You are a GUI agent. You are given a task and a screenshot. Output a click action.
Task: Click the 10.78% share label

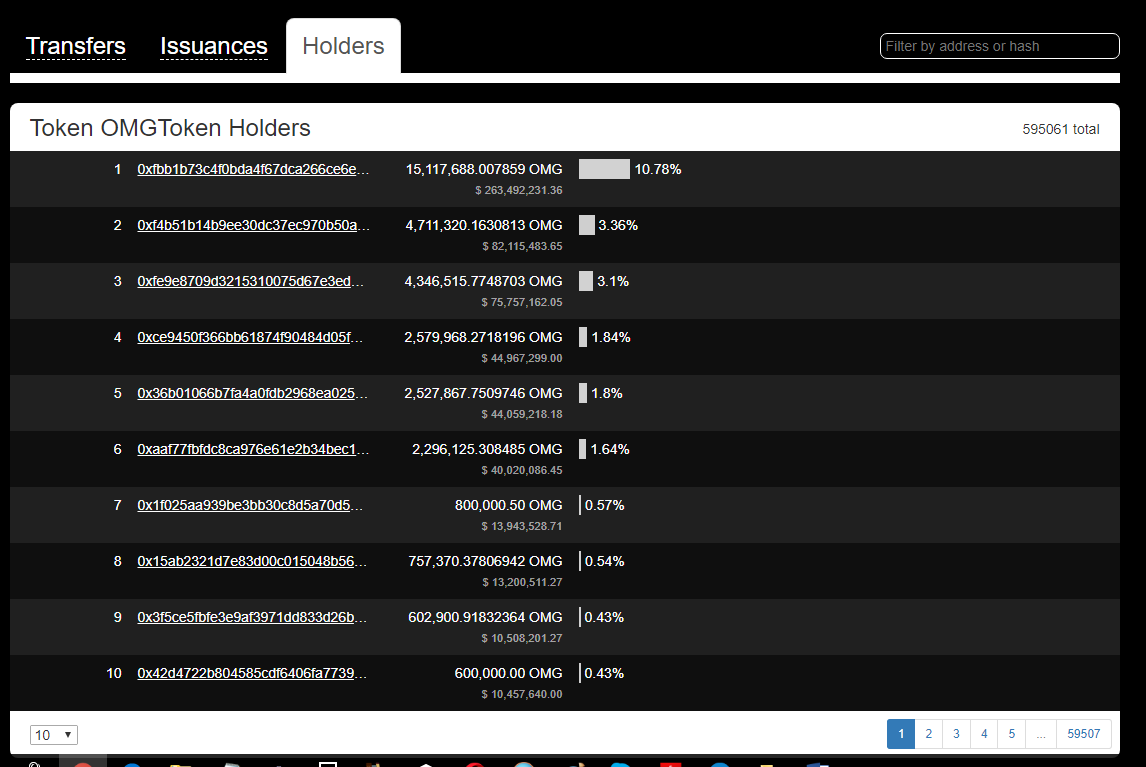[x=658, y=170]
